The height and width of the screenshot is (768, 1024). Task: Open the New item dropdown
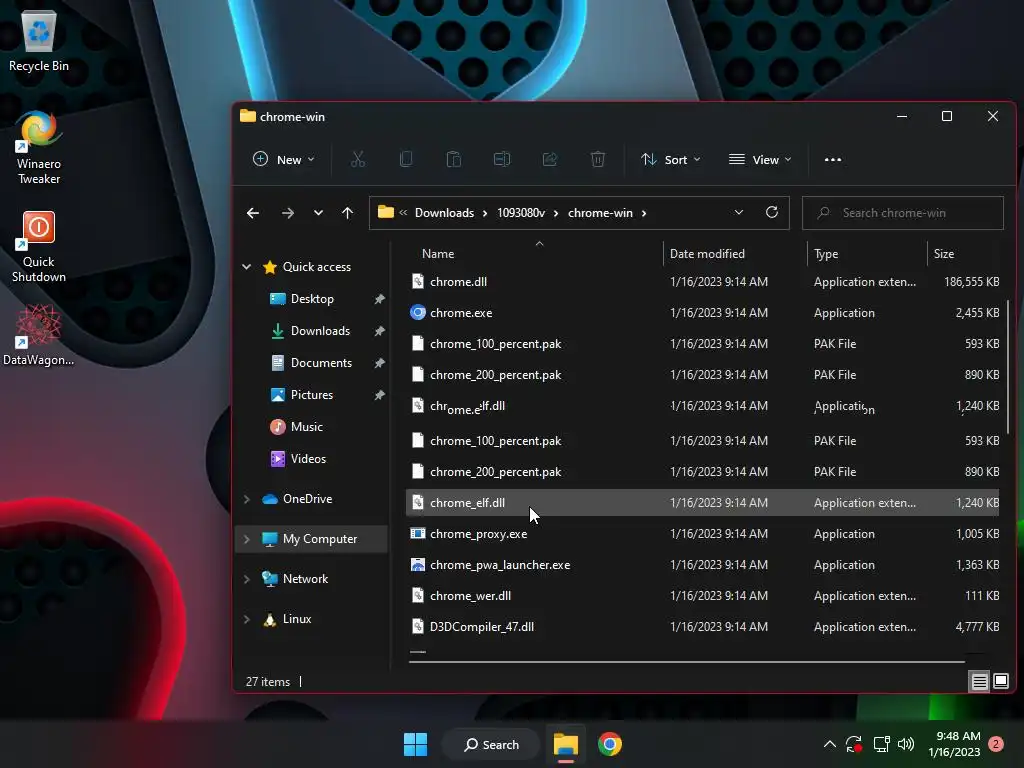pos(283,159)
